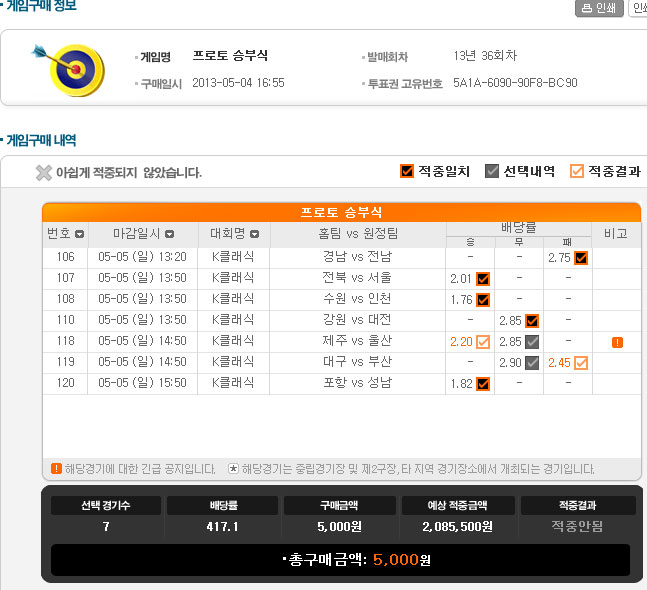Toggle the 2.85 draw checkbox for match 110

(532, 321)
